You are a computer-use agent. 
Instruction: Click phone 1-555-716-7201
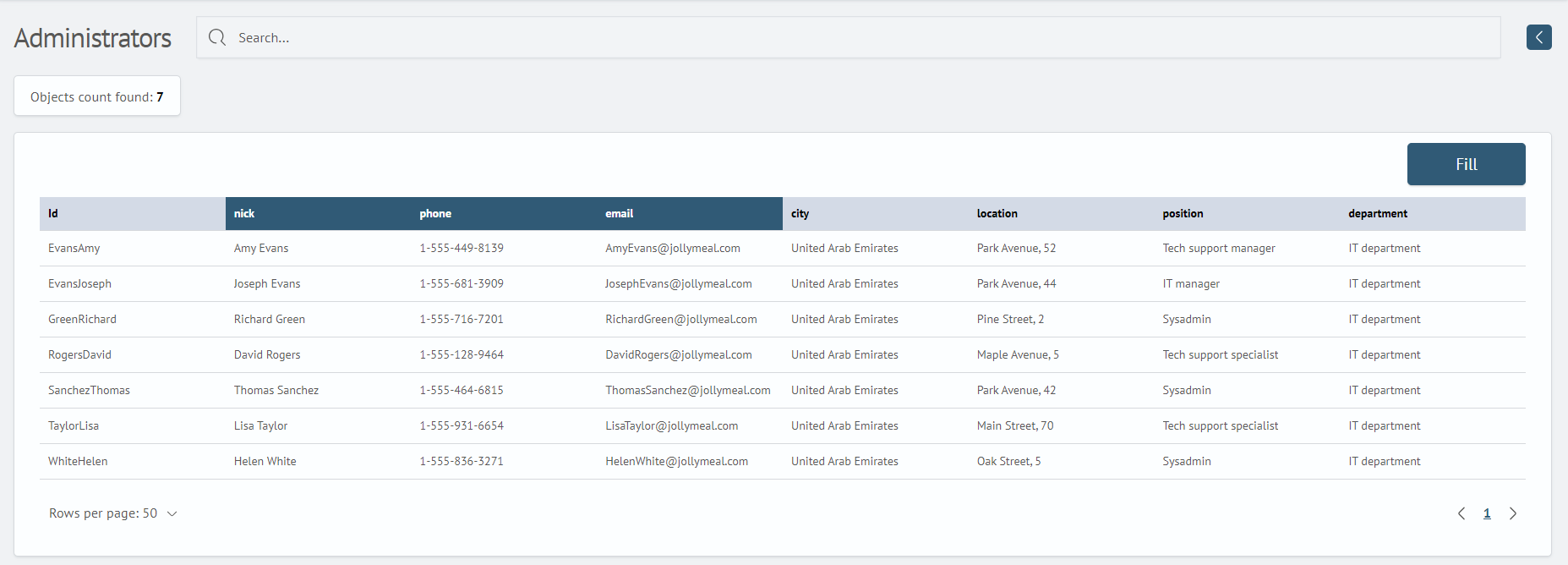coord(462,319)
